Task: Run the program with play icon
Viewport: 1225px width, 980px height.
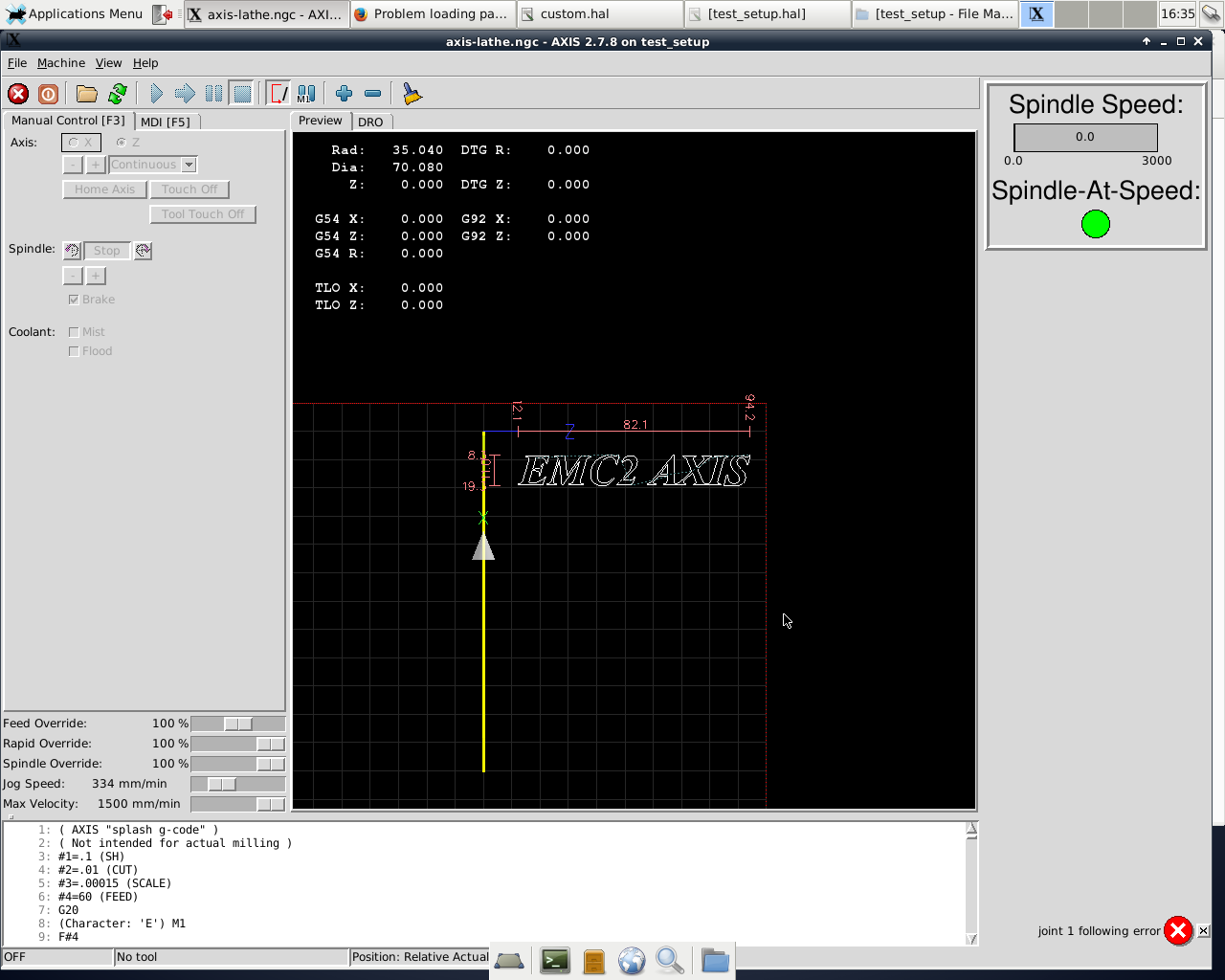Action: pos(156,94)
